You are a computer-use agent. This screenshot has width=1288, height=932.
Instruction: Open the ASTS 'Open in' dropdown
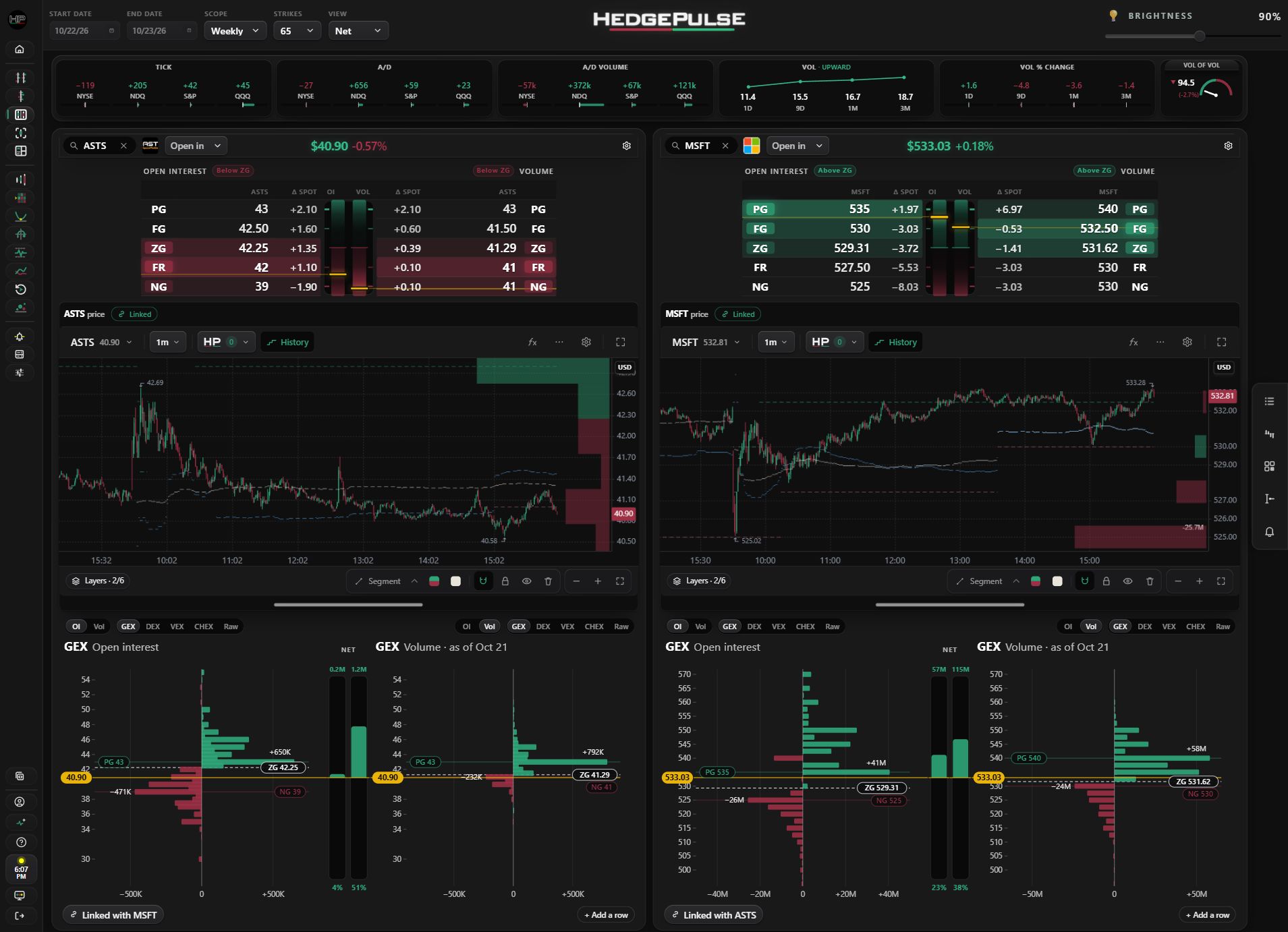(x=196, y=146)
